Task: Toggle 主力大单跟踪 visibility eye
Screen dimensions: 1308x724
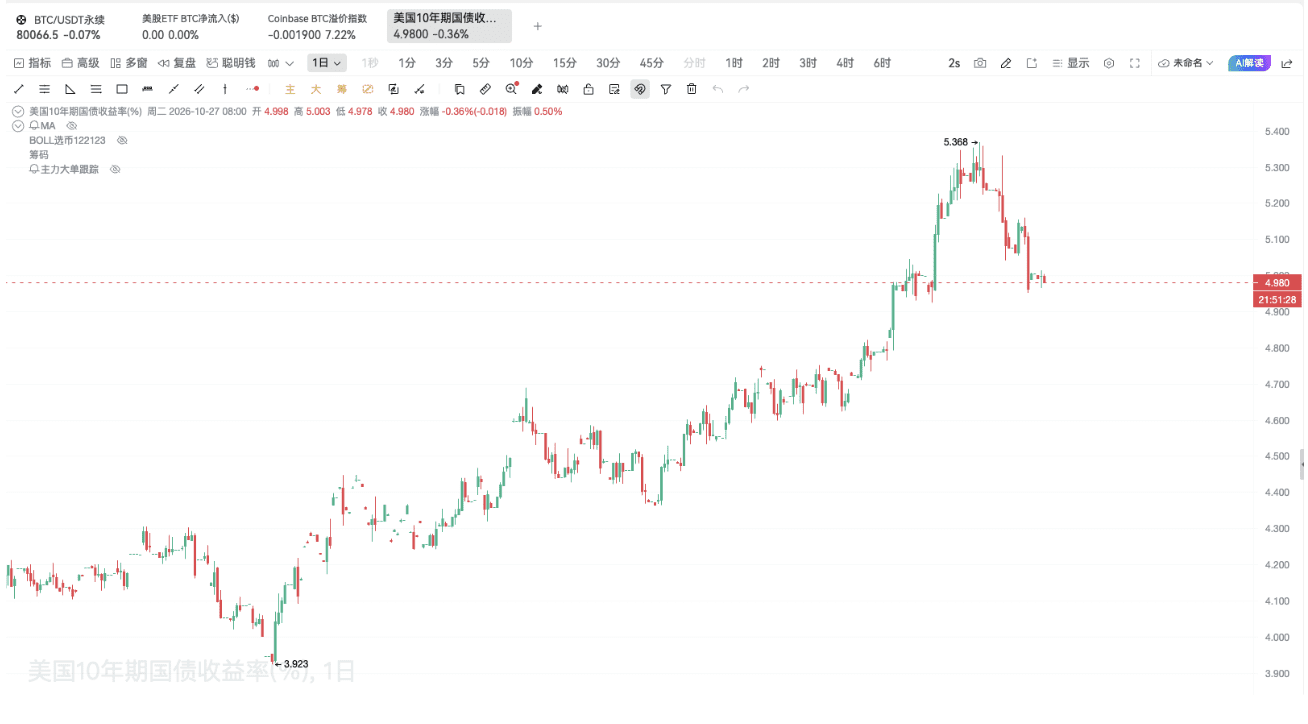Action: tap(115, 170)
